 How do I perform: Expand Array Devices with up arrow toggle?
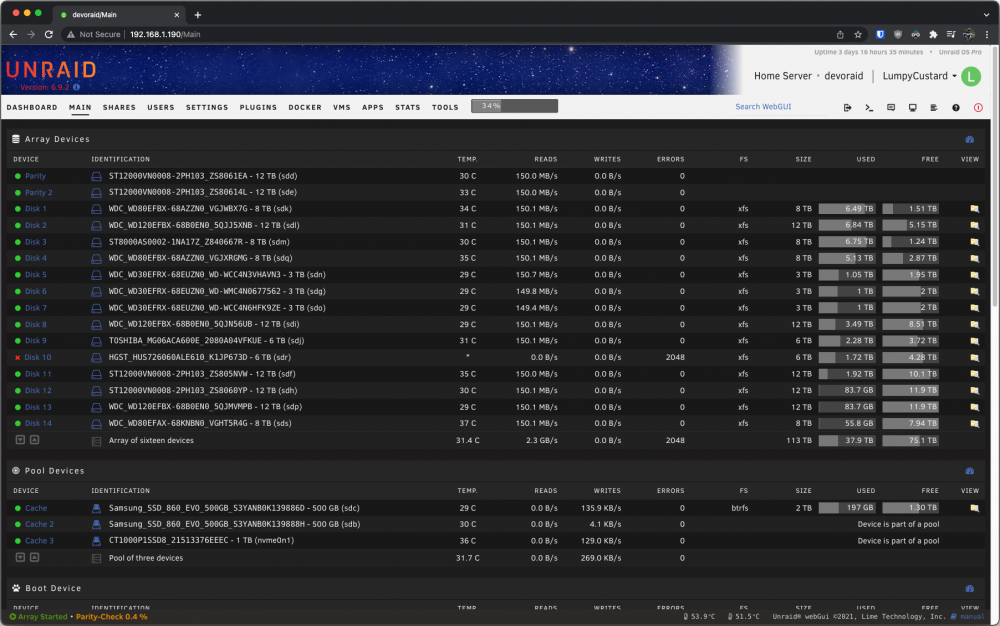click(x=34, y=440)
